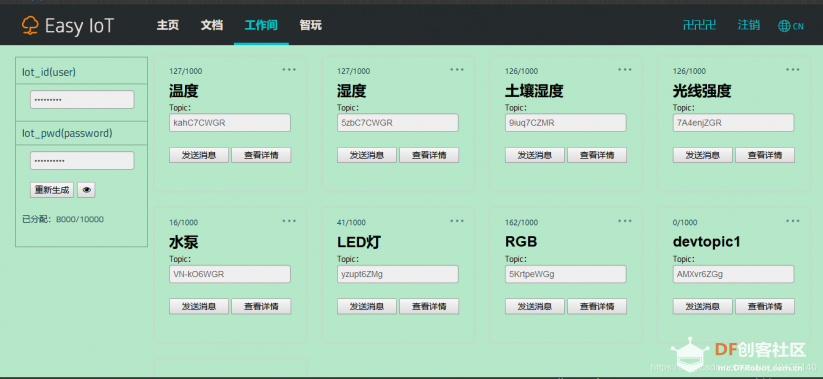Screen dimensions: 823x379
Task: Open the devtopic1 card three-dot menu
Action: 793,221
